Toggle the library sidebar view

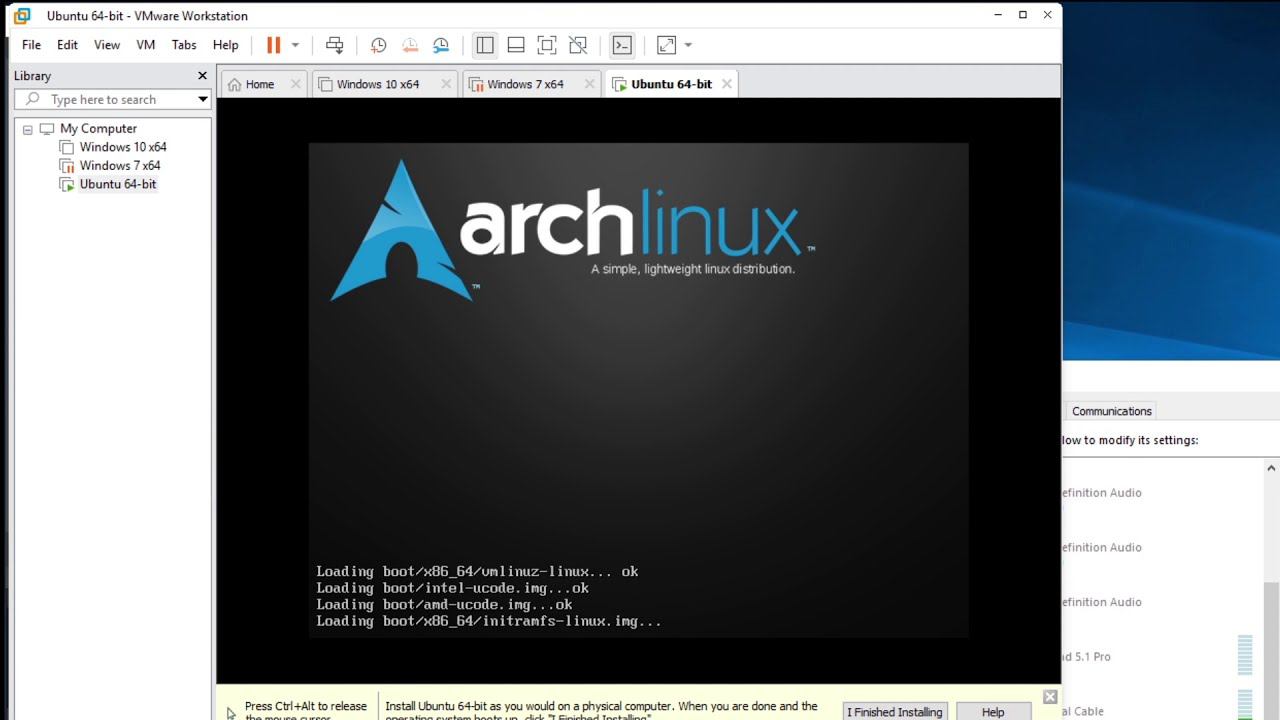[485, 45]
